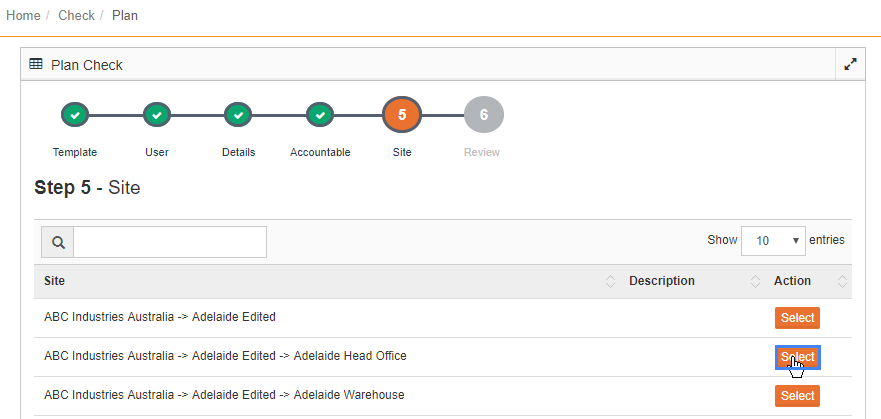
Task: Go to completed User step circle
Action: tap(157, 115)
